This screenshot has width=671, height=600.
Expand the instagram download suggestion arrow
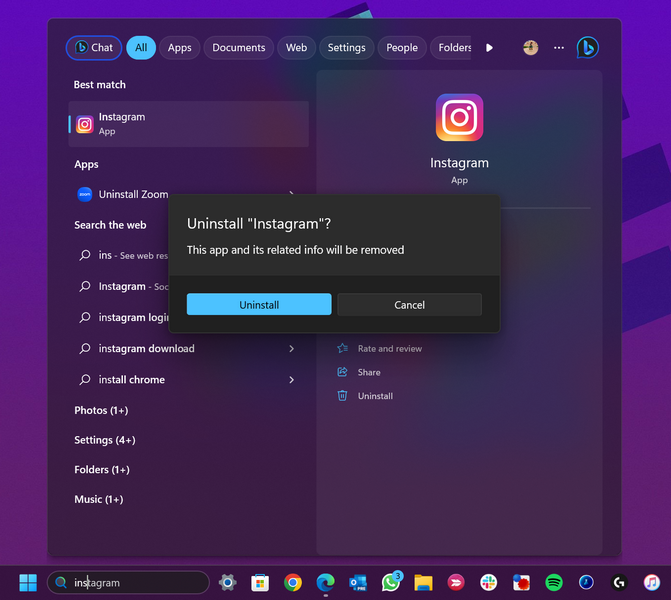click(291, 349)
